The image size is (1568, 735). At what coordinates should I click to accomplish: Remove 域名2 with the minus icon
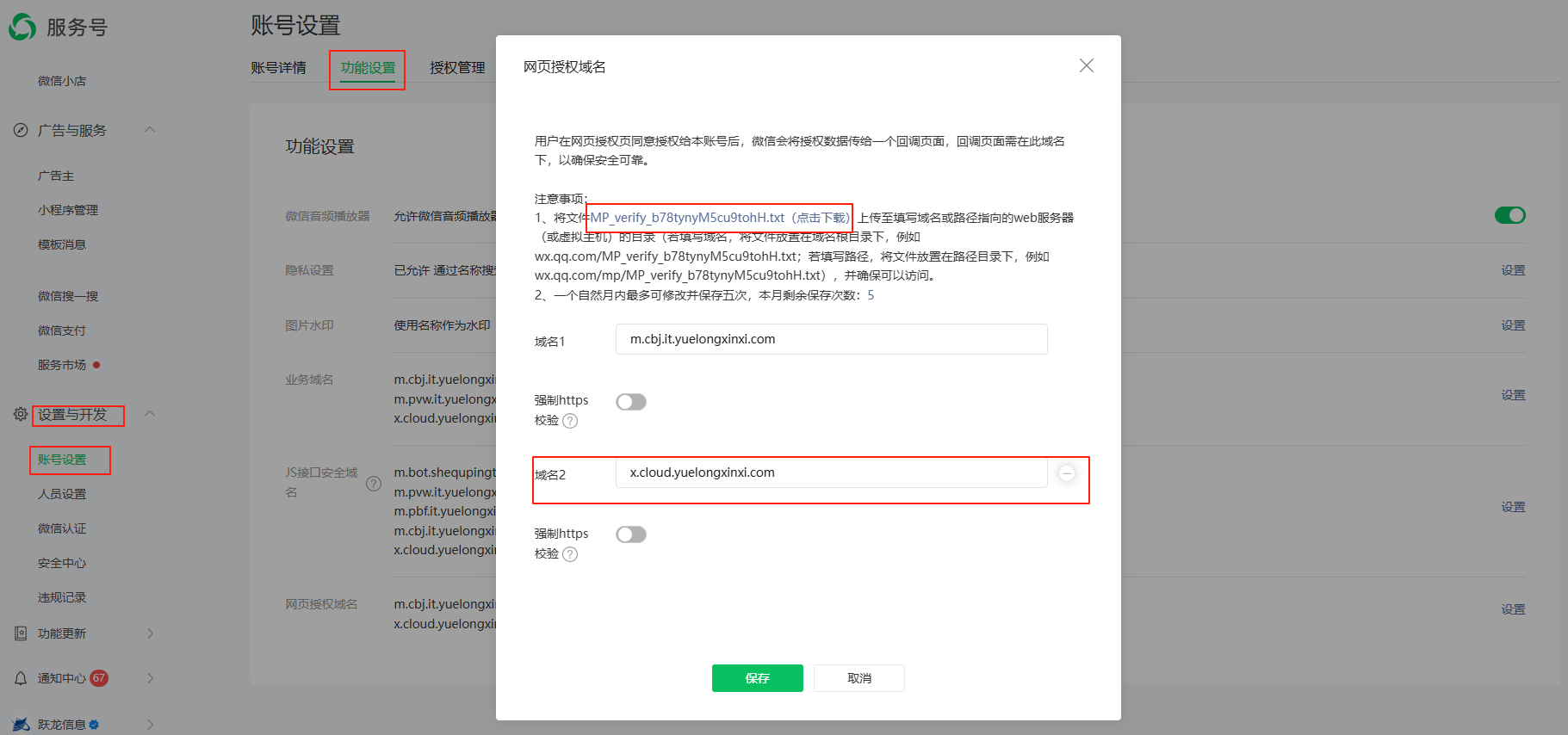tap(1067, 473)
